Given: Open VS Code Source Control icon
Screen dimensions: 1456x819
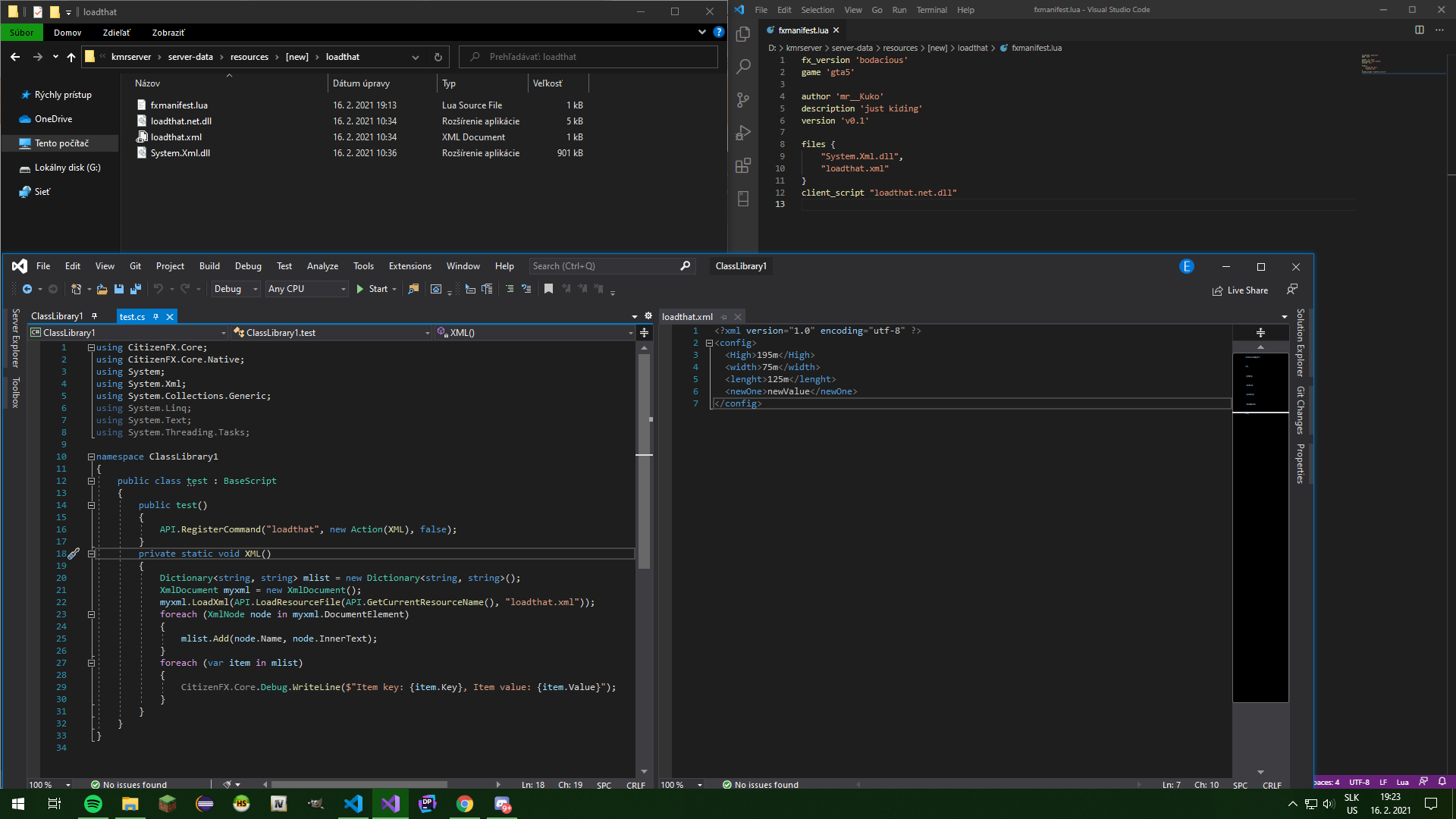Looking at the screenshot, I should 743,100.
